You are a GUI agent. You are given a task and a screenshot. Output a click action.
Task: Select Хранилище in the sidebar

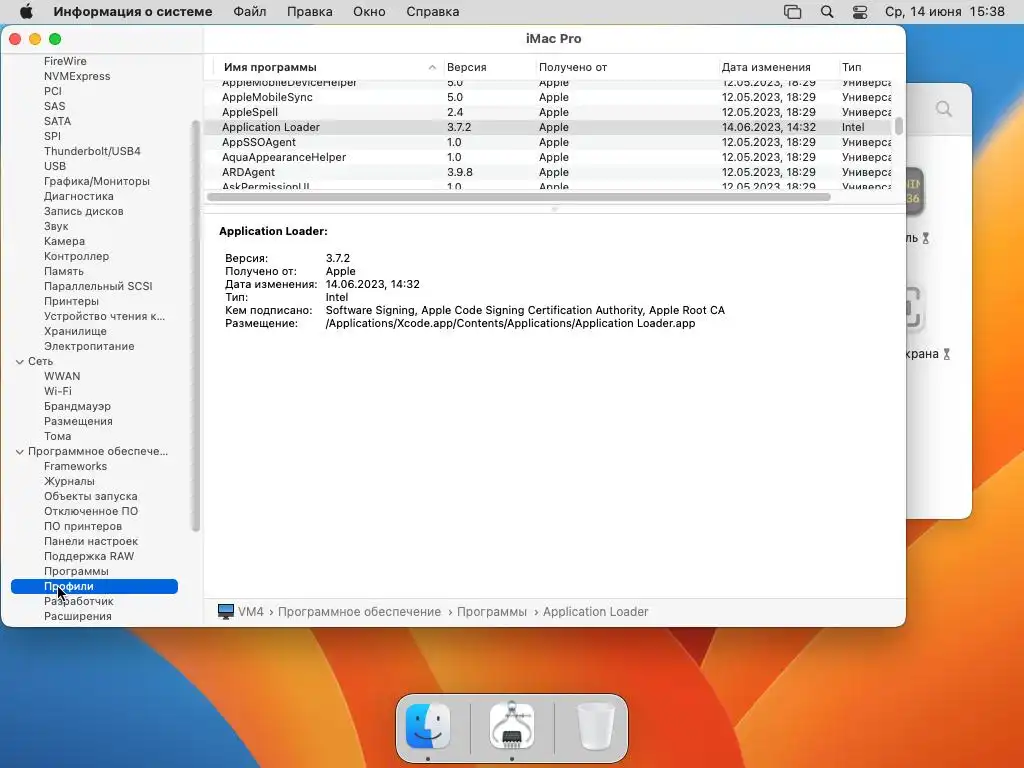[x=75, y=331]
